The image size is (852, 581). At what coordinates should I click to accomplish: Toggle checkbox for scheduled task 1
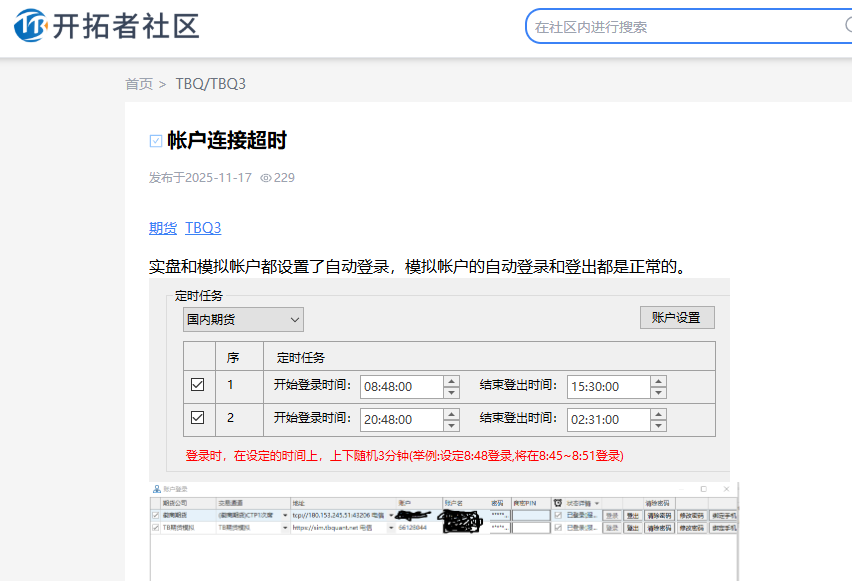198,385
